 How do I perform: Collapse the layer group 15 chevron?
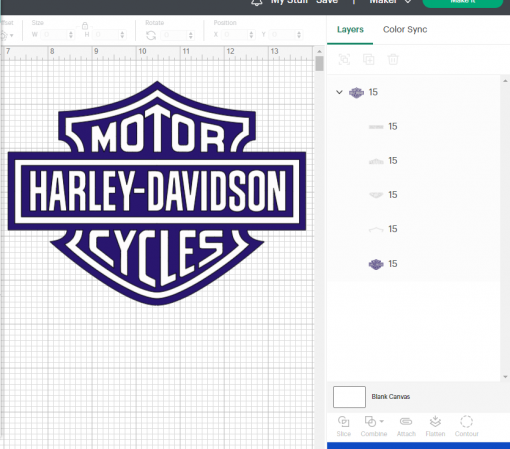pos(339,92)
